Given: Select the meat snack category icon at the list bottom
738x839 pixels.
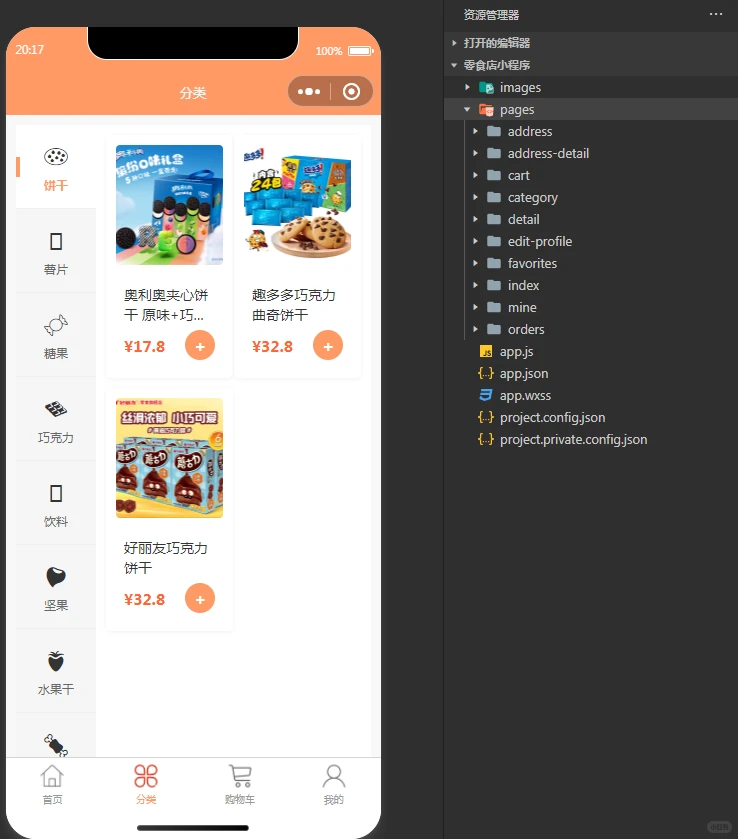Looking at the screenshot, I should [56, 745].
